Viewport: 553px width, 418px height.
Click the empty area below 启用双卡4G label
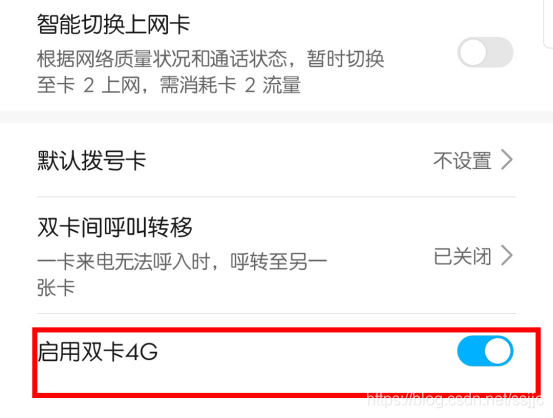point(247,379)
